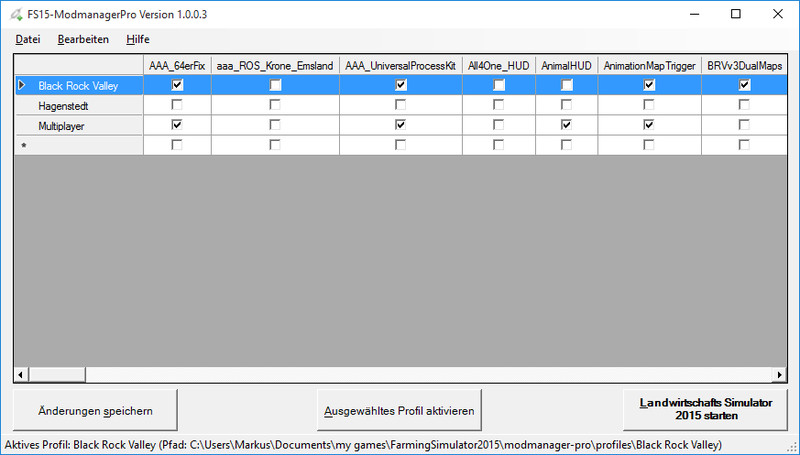Click Ausgewähltes Profil aktivieren button

tap(400, 410)
